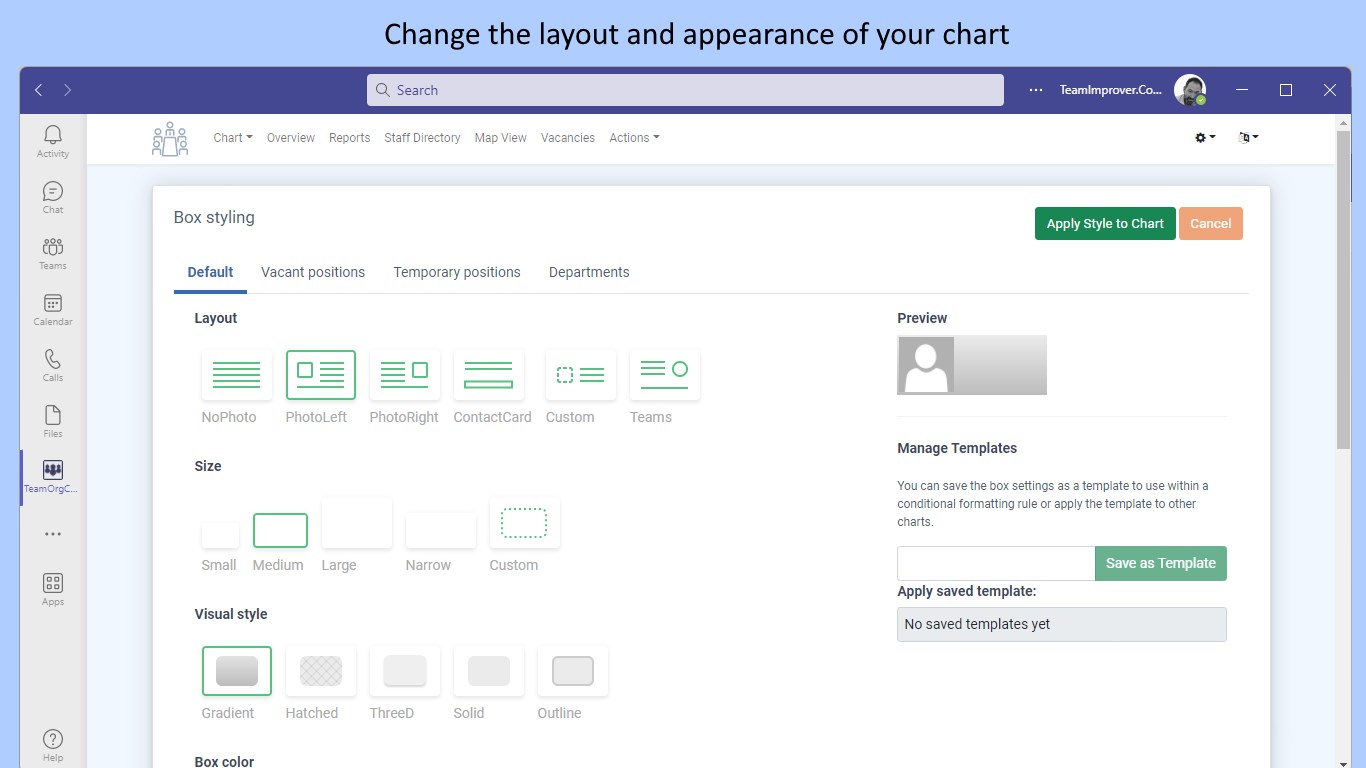Click the TeamOrgChart logo icon
Screen dimensions: 1366x768
(170, 139)
